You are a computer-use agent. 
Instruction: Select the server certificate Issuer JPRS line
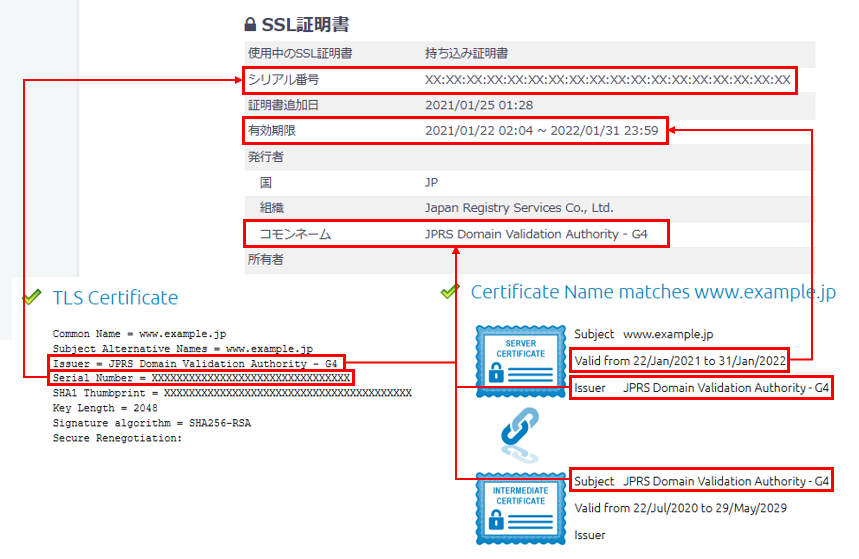[x=701, y=387]
